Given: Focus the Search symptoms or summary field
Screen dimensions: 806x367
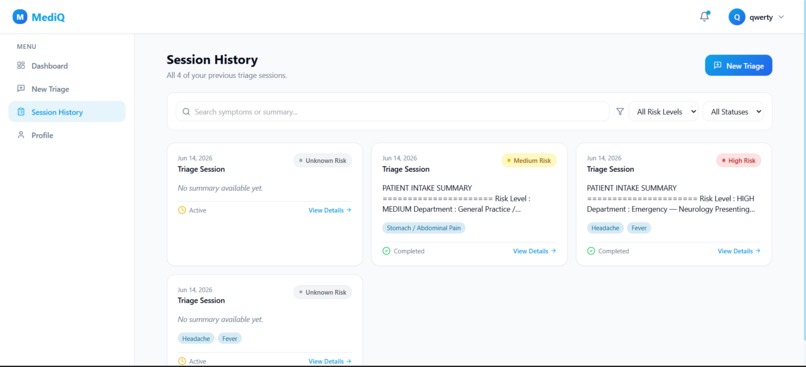Looking at the screenshot, I should (393, 112).
